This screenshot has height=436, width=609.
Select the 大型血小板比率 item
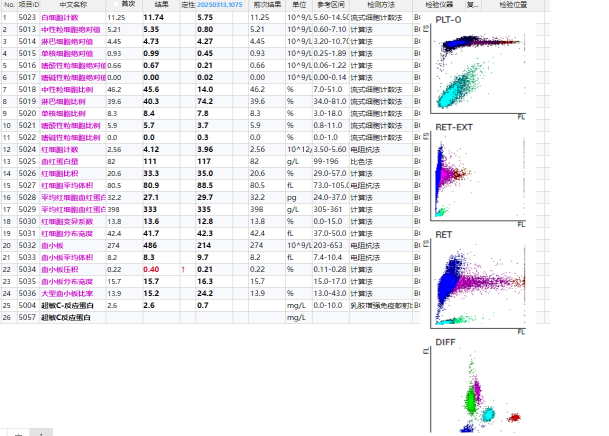coord(67,294)
